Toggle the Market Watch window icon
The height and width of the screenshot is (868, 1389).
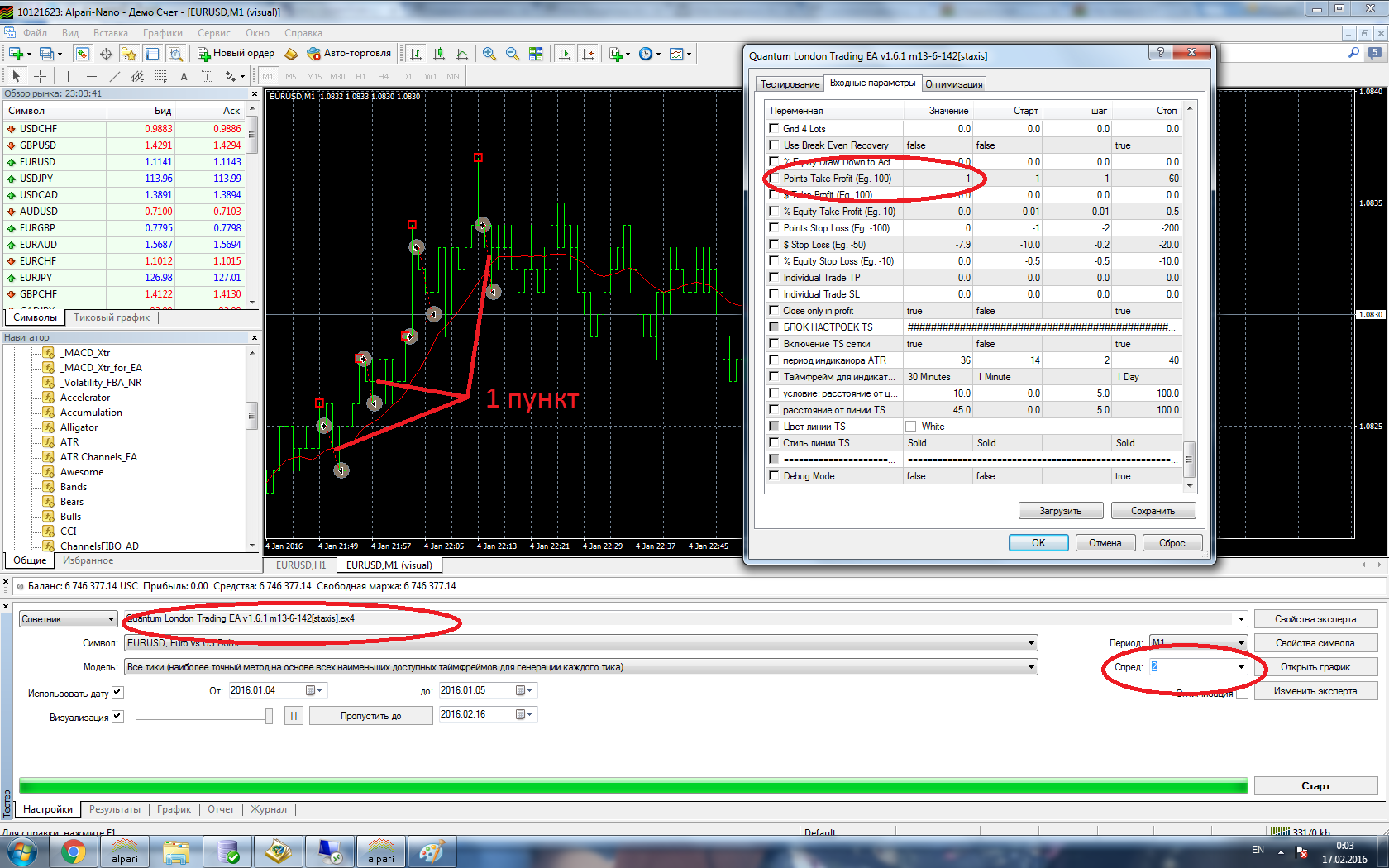point(83,54)
